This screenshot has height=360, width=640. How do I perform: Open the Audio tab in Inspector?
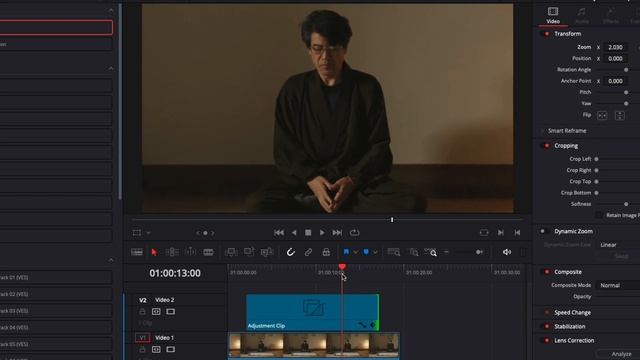click(x=582, y=16)
